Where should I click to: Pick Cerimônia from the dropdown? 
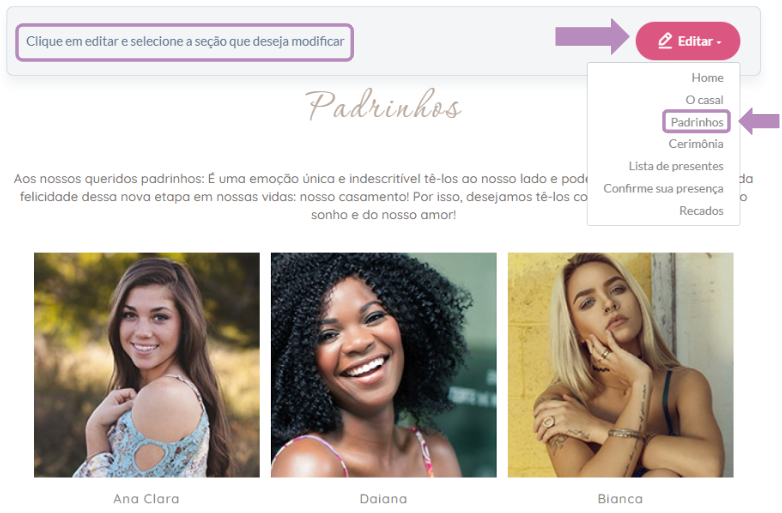[696, 144]
